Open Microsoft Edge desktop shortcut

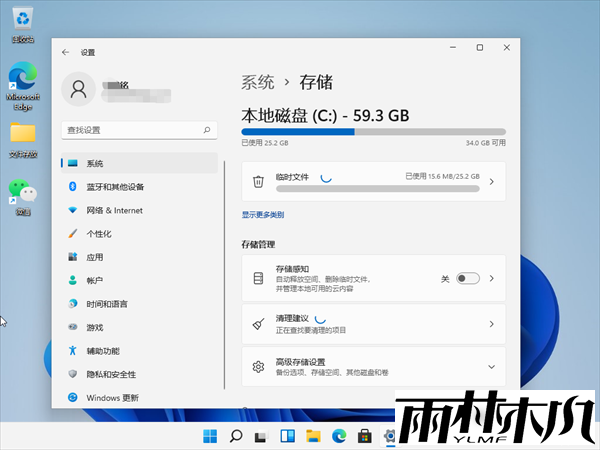pos(22,80)
